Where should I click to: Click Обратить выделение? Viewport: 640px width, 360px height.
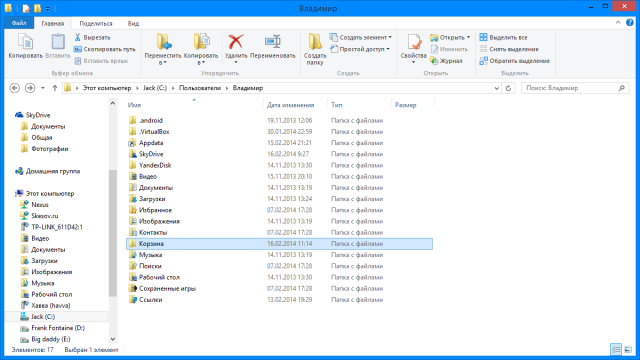point(514,61)
